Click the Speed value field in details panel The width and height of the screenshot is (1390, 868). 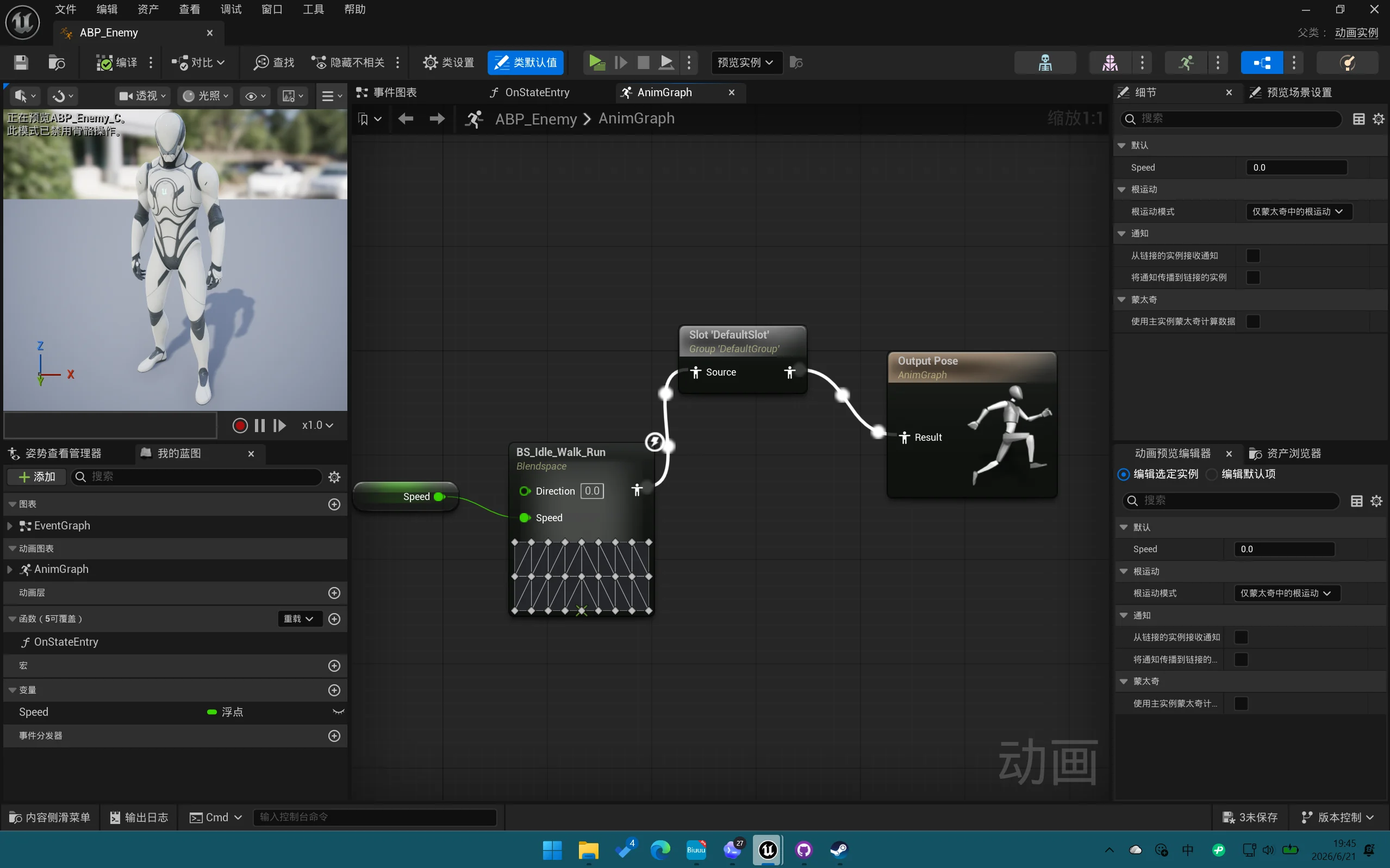coord(1297,167)
